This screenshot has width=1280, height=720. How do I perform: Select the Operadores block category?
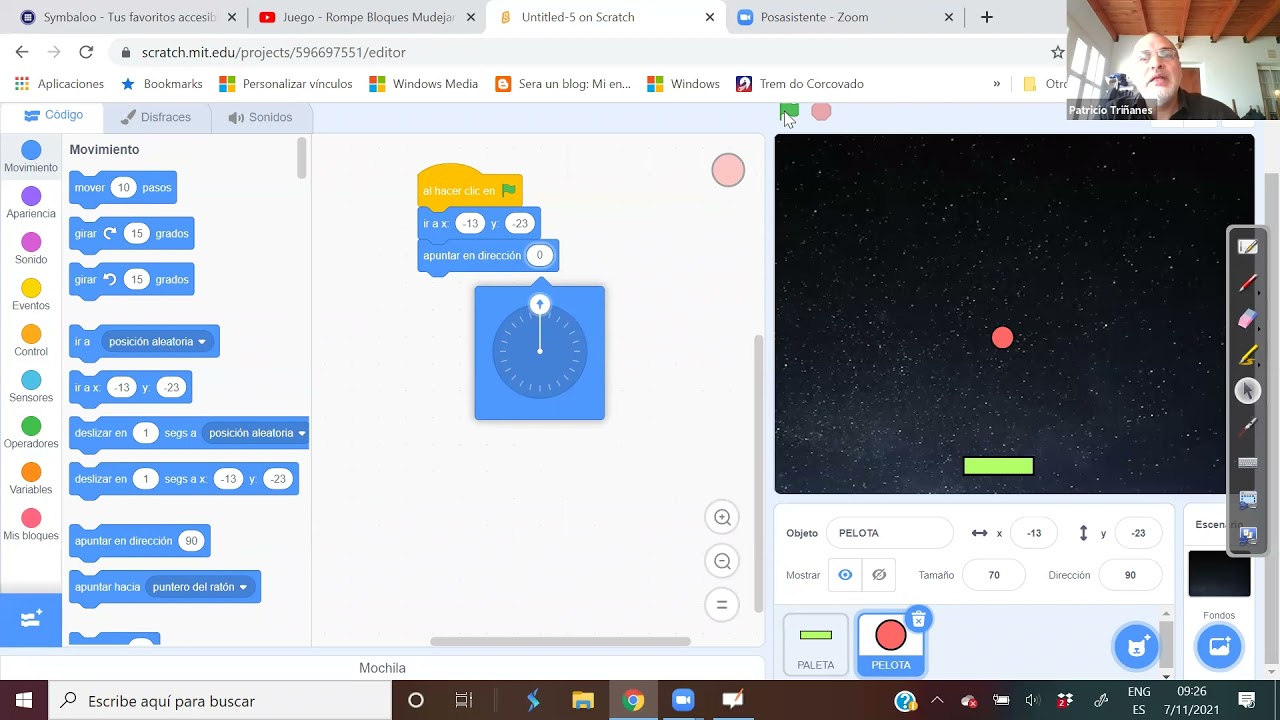pos(31,433)
